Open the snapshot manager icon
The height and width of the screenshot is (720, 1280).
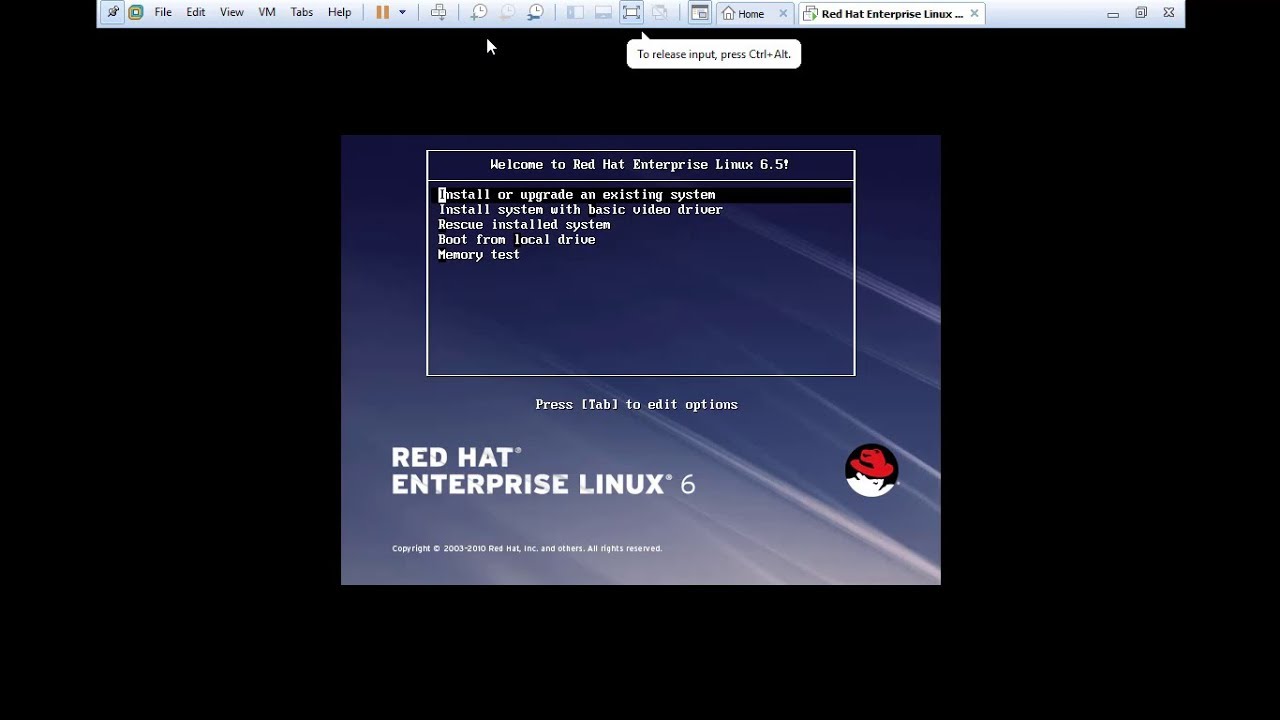click(x=536, y=13)
